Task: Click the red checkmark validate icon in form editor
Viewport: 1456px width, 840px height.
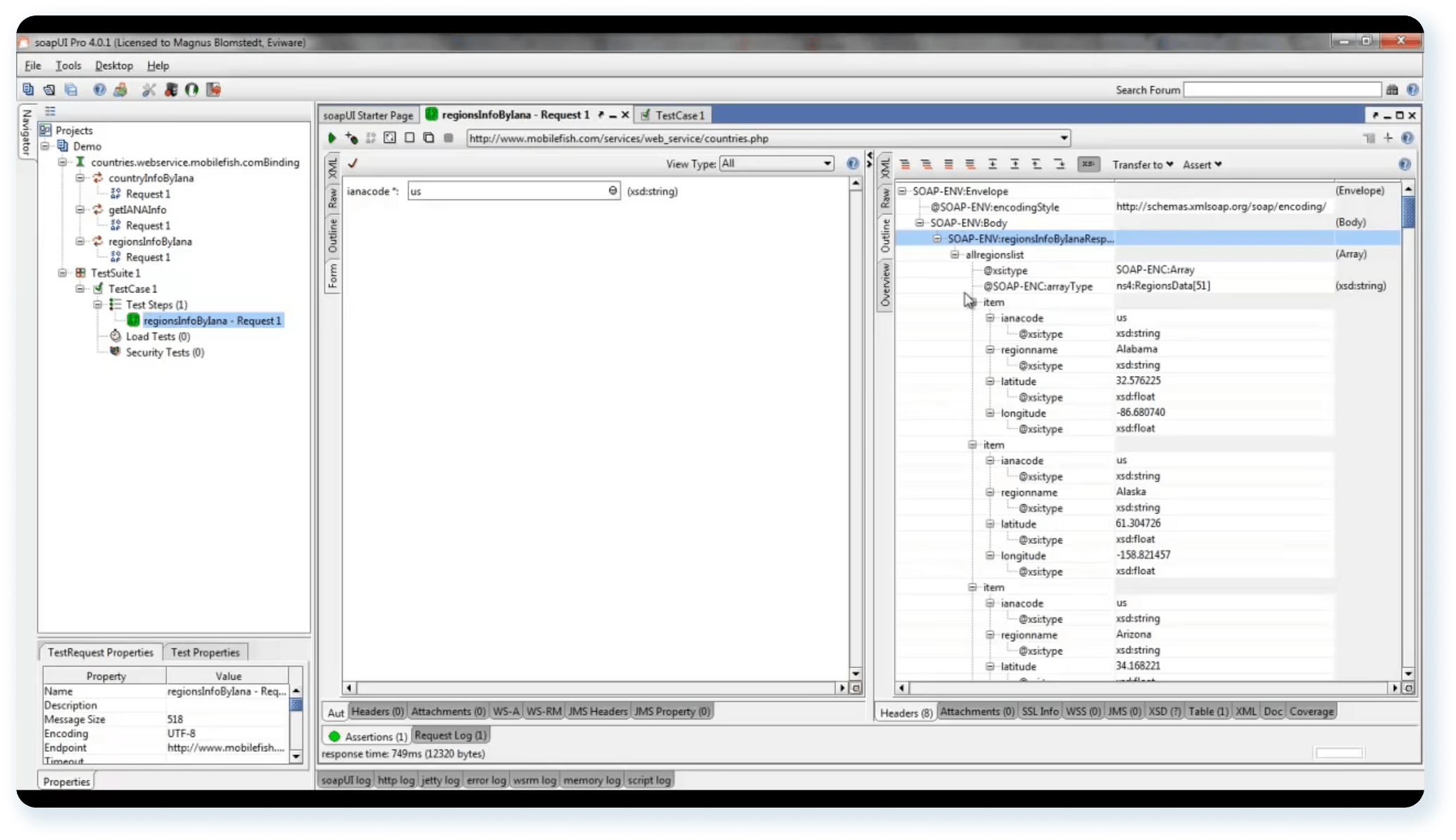Action: point(353,163)
